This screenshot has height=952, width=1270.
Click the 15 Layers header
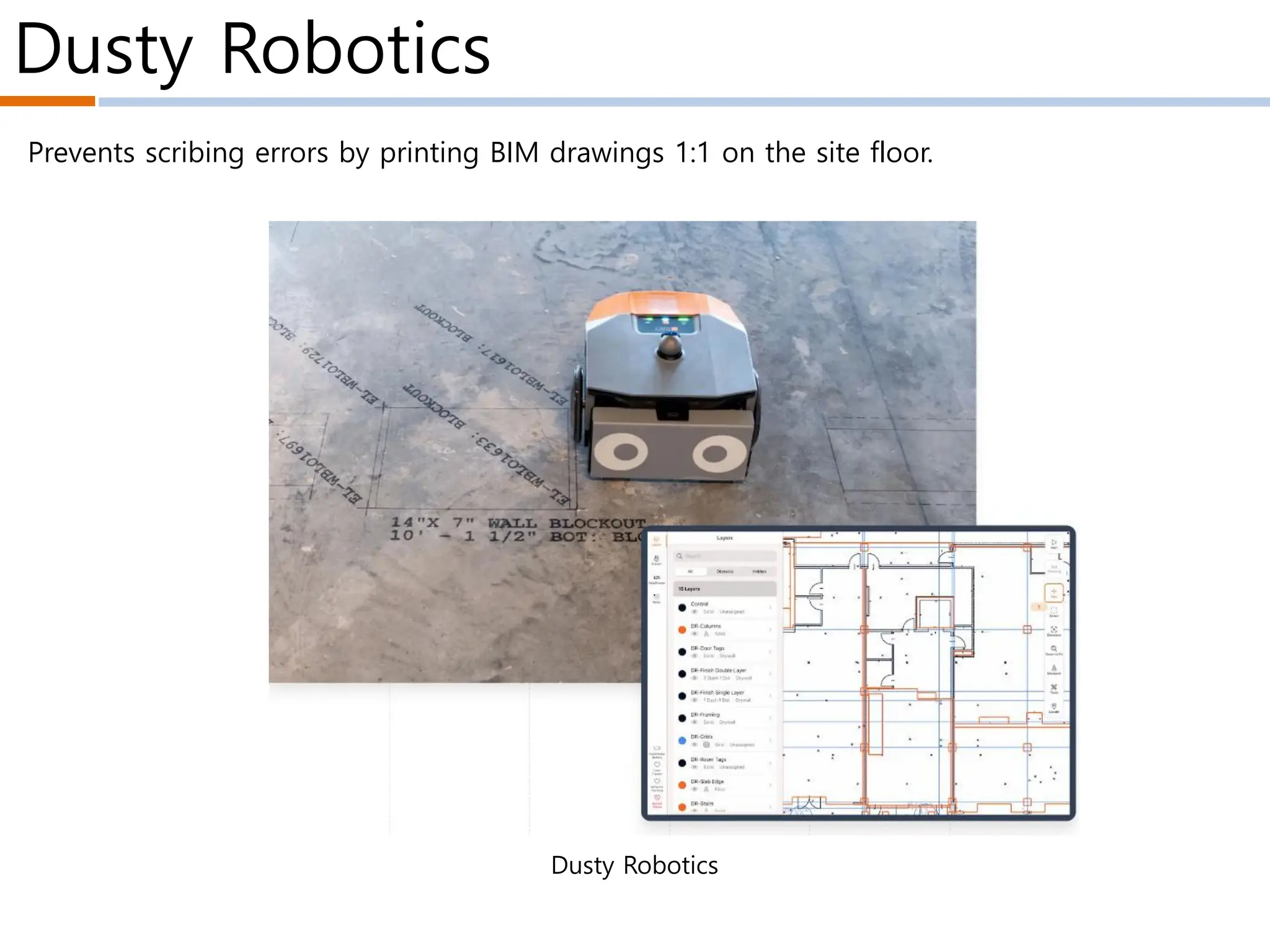pos(725,589)
